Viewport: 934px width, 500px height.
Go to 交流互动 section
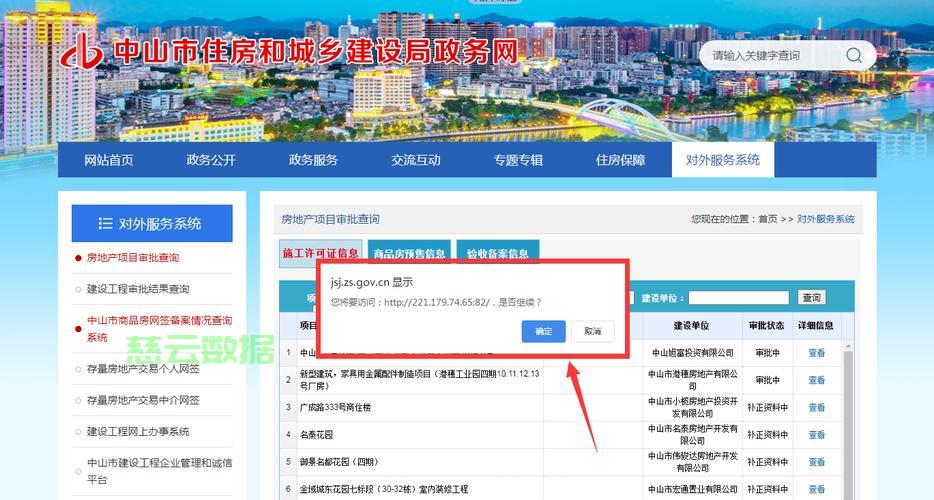[x=415, y=160]
